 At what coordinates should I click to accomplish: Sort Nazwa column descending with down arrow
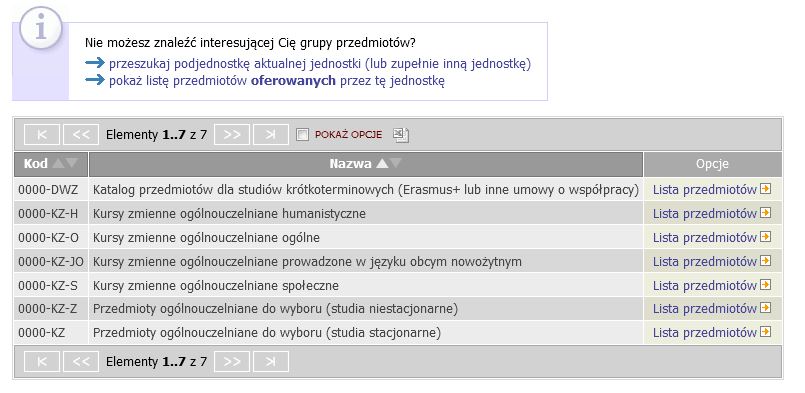tap(395, 163)
